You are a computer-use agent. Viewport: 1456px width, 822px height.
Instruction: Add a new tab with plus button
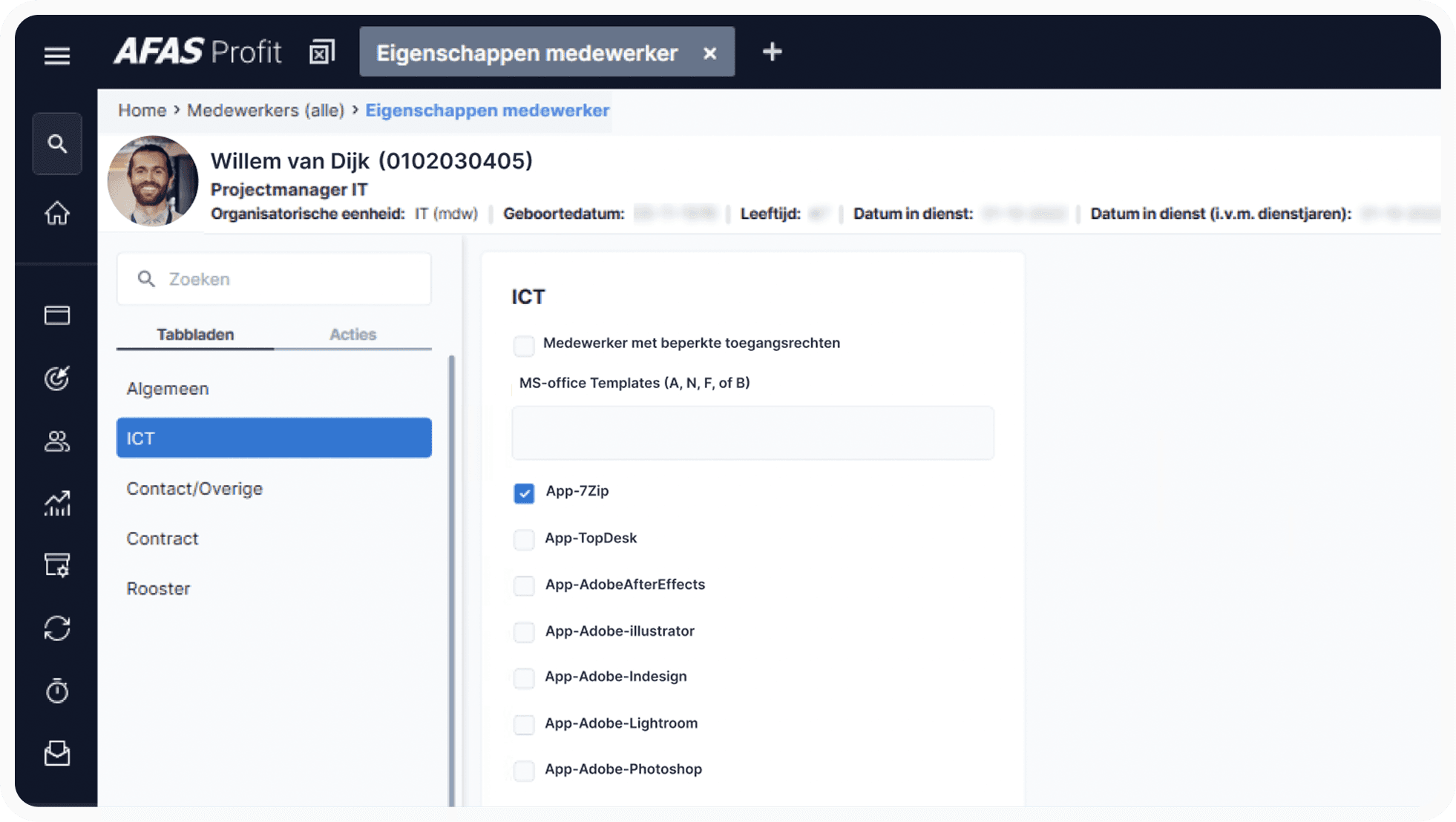[772, 52]
